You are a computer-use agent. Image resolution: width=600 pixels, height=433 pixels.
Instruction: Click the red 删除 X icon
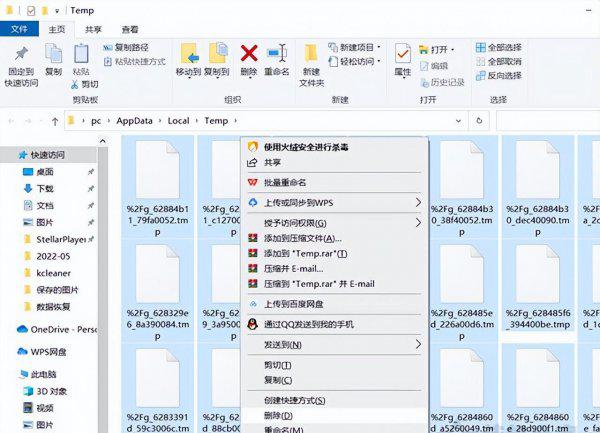pyautogui.click(x=249, y=53)
